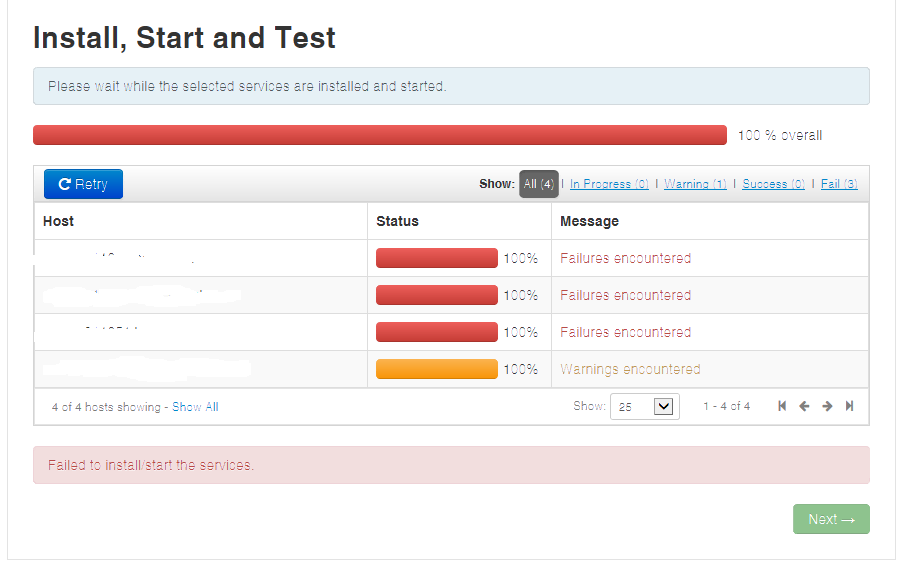Image resolution: width=907 pixels, height=581 pixels.
Task: Click the first red host progress bar
Action: [437, 257]
